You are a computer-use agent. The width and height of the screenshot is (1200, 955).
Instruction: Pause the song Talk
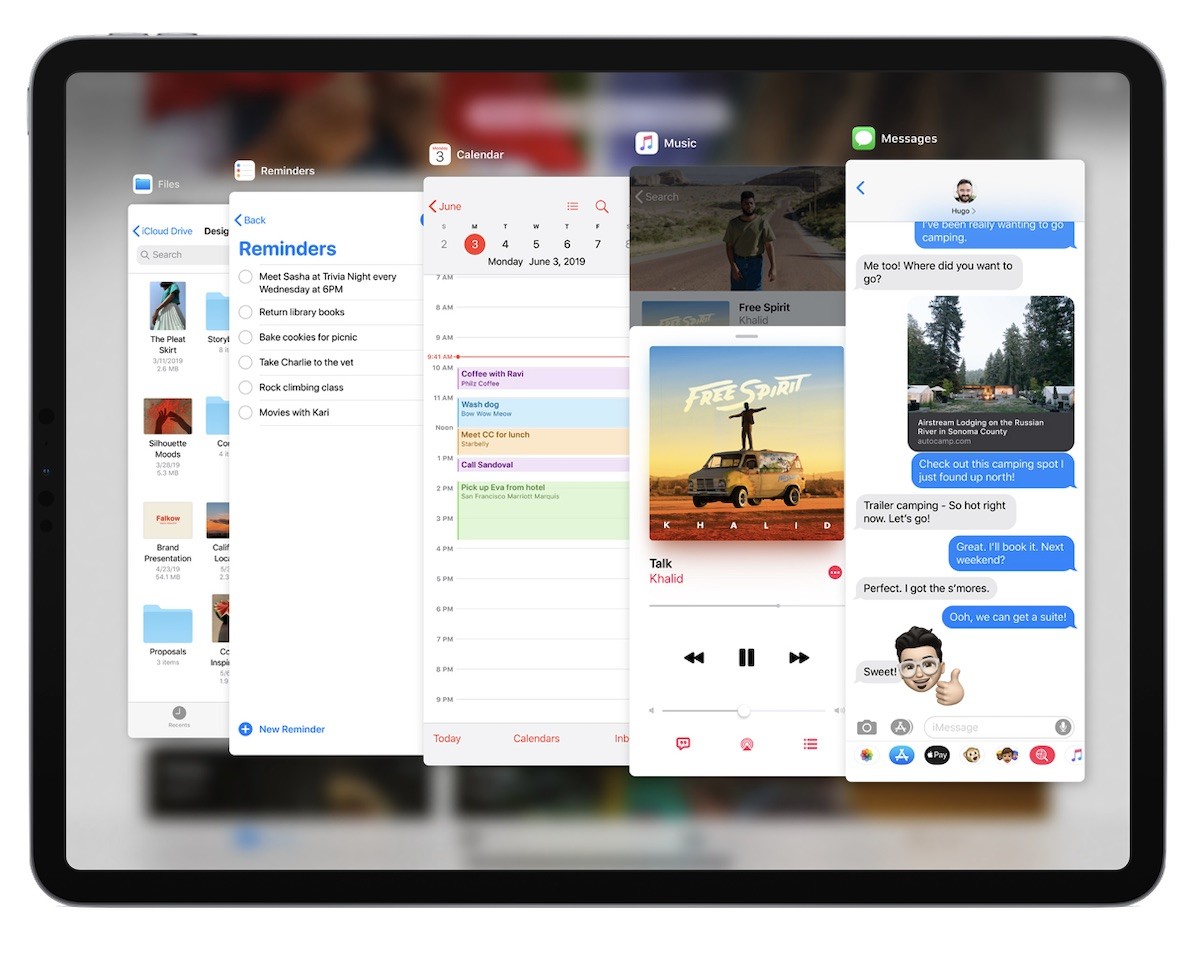pos(746,657)
